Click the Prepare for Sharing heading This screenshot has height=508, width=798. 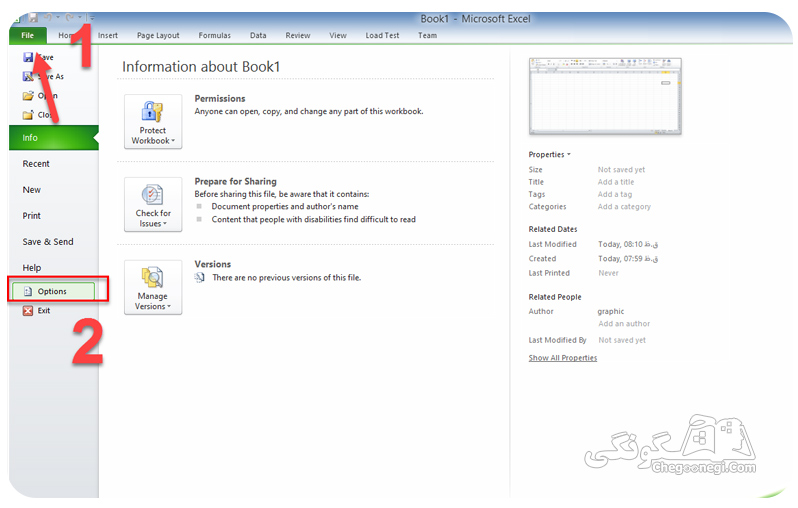pos(235,181)
